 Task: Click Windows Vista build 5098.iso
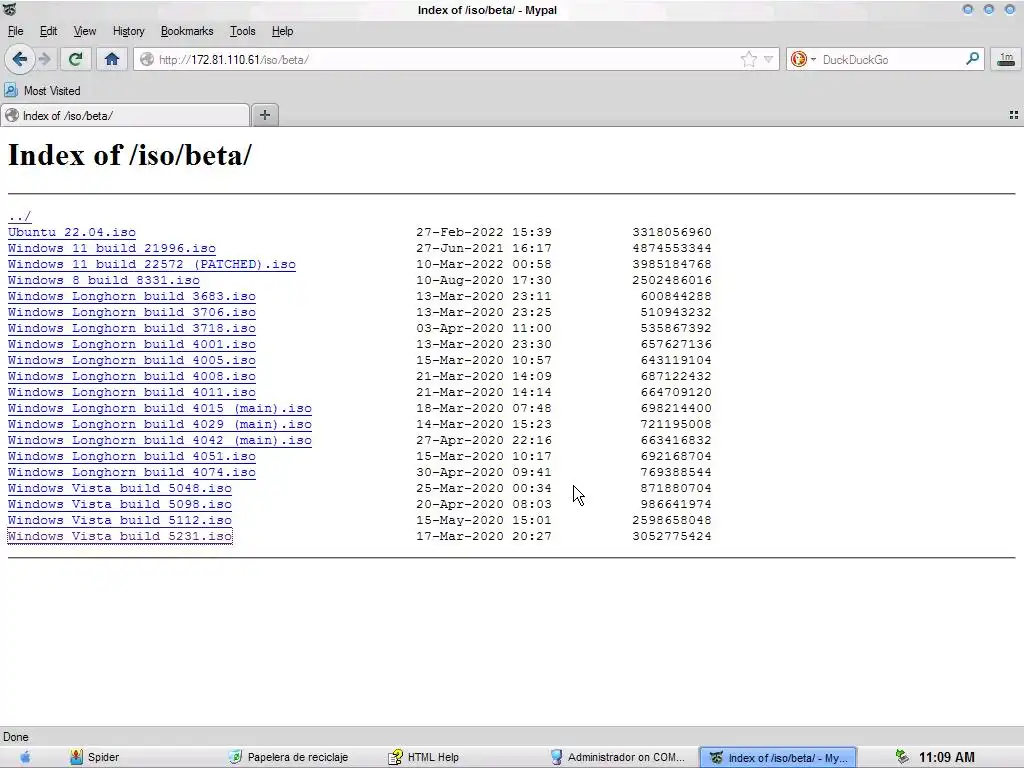(120, 504)
